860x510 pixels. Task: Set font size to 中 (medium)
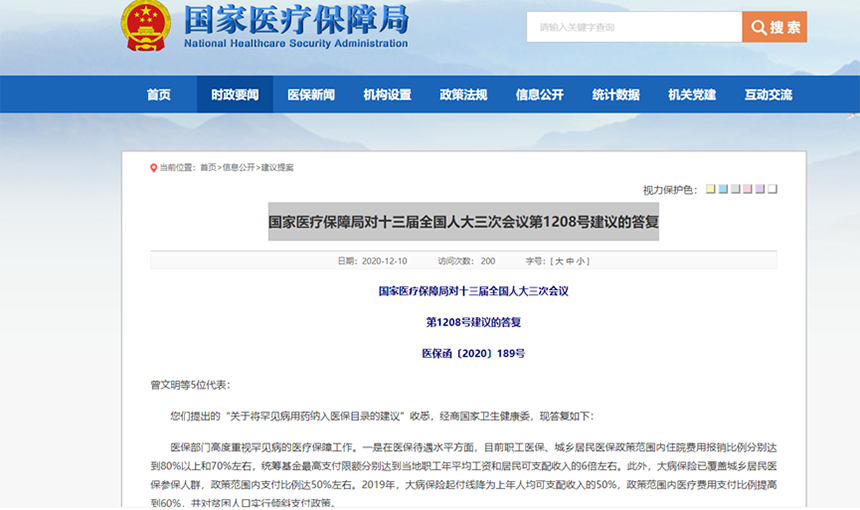[x=570, y=262]
